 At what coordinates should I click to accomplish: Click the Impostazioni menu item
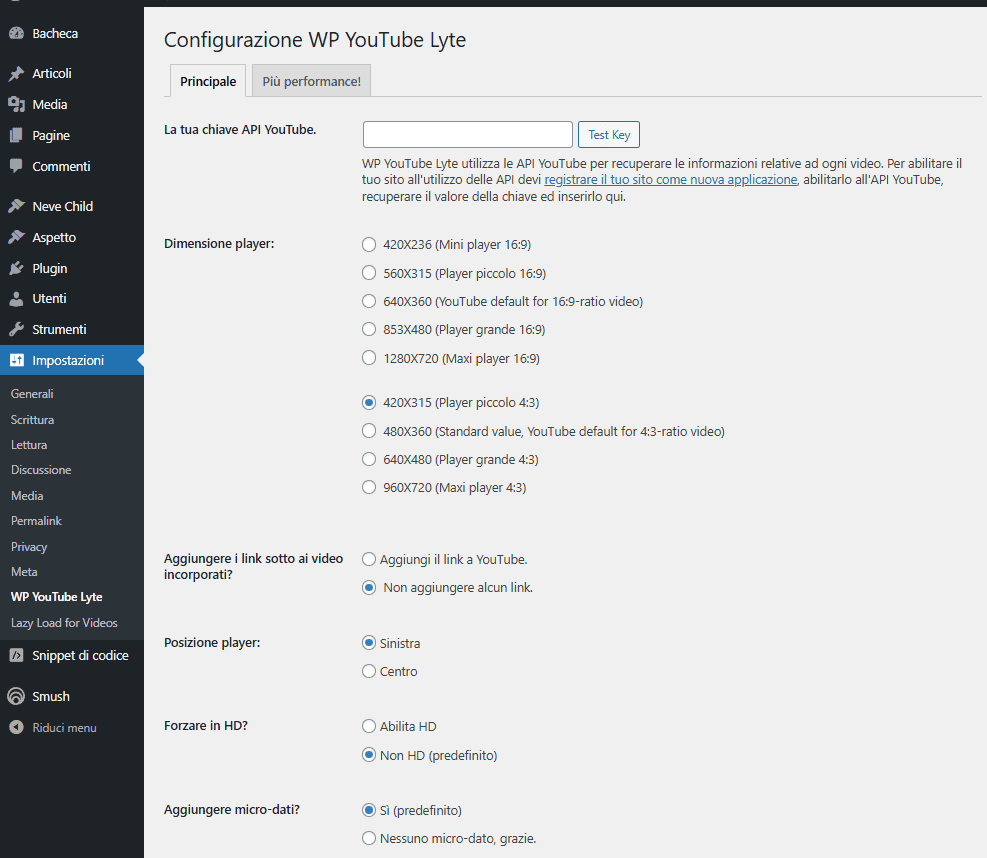coord(72,360)
